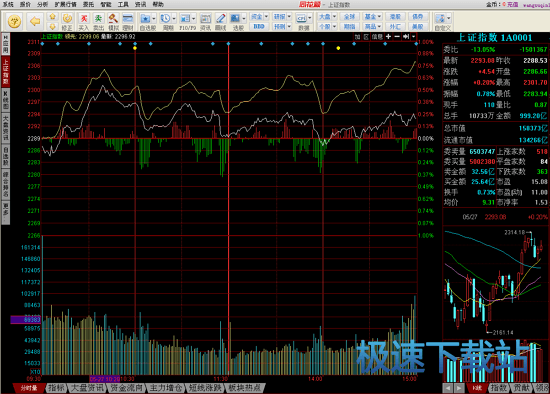
Task: Click the yellow back arrow icon
Action: [x=35, y=21]
